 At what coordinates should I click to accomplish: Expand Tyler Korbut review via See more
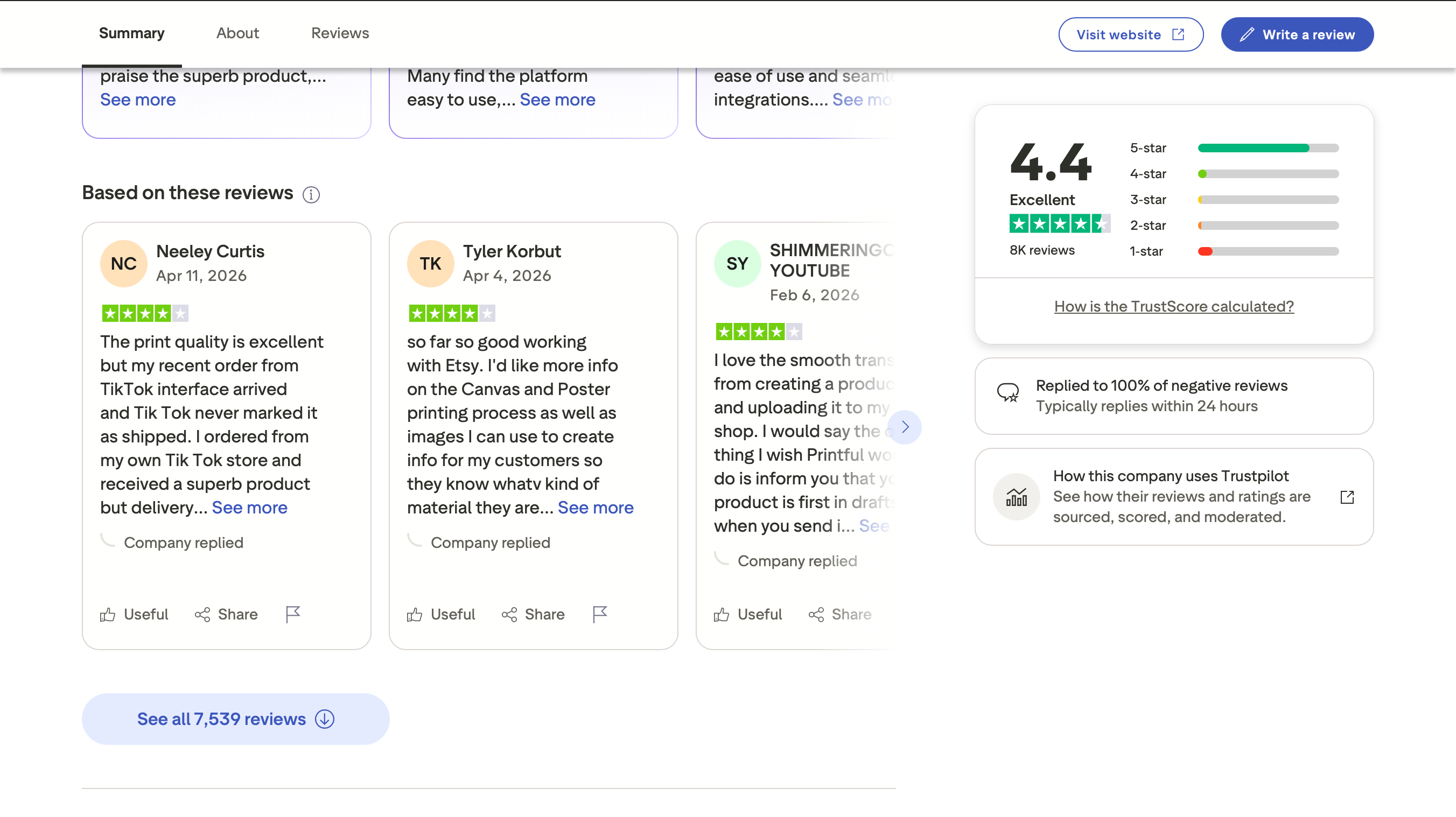click(595, 508)
